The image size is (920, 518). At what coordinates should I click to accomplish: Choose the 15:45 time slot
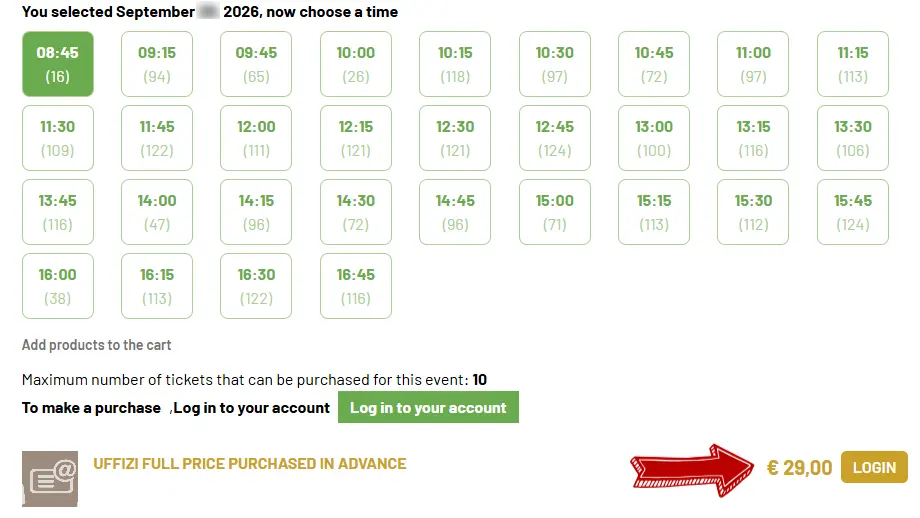point(853,212)
